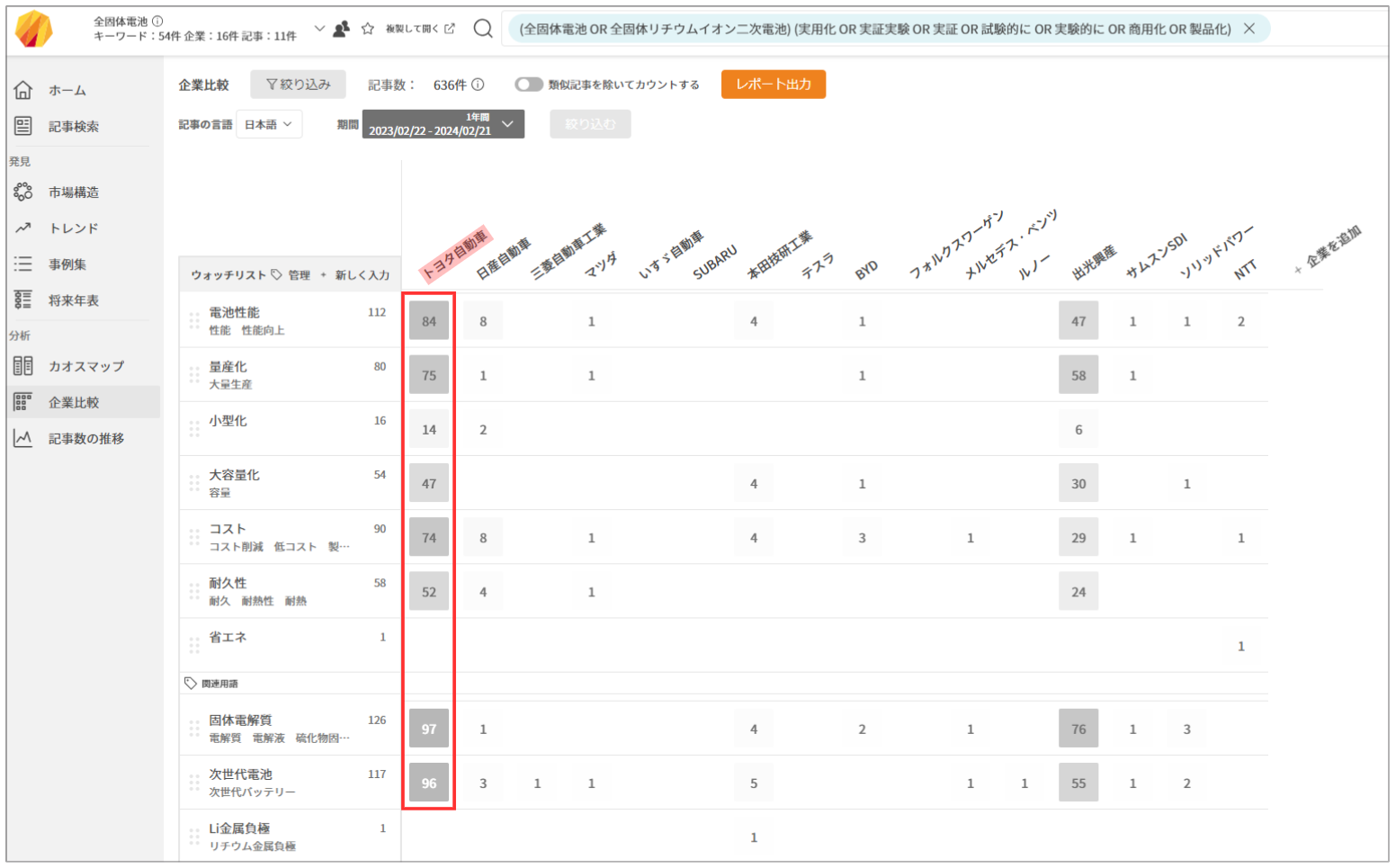1396x868 pixels.
Task: Open the 記事の言語 日本語 dropdown
Action: tap(269, 124)
